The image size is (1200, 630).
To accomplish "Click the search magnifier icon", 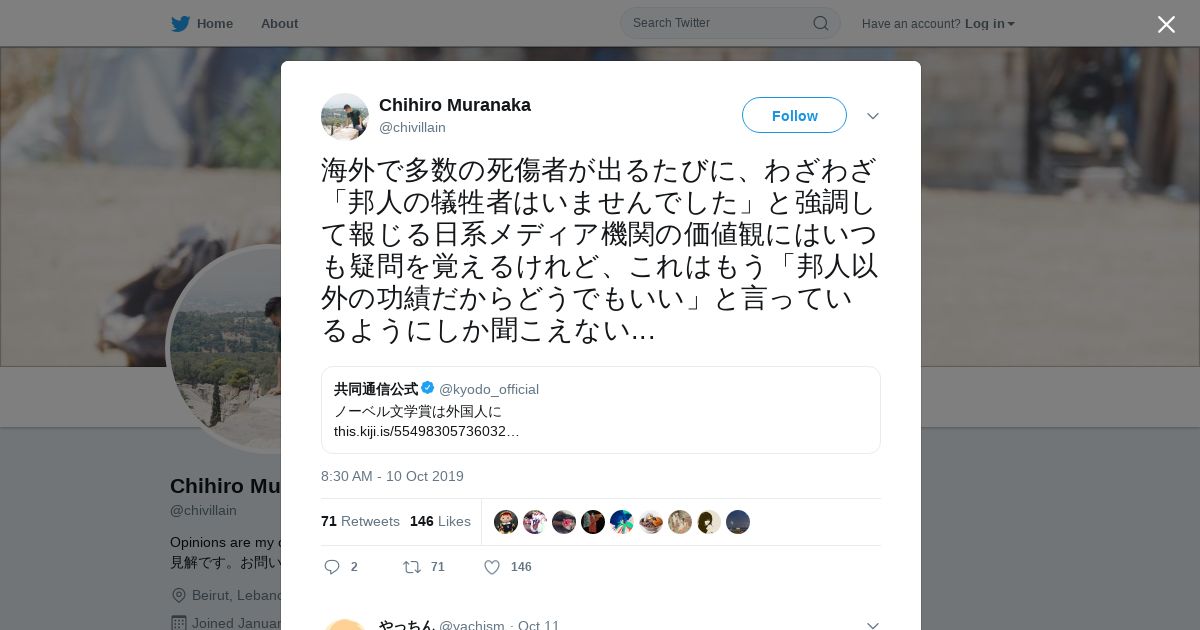I will click(820, 23).
